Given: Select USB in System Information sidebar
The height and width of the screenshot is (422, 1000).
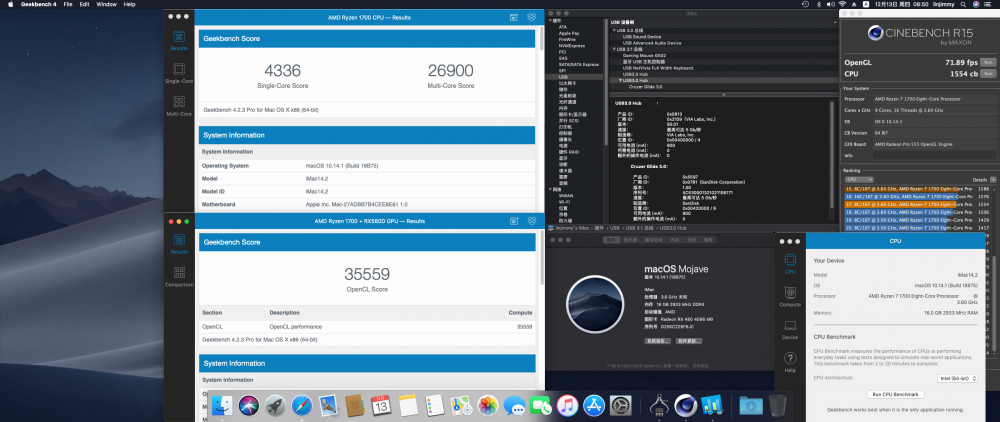Looking at the screenshot, I should point(563,77).
